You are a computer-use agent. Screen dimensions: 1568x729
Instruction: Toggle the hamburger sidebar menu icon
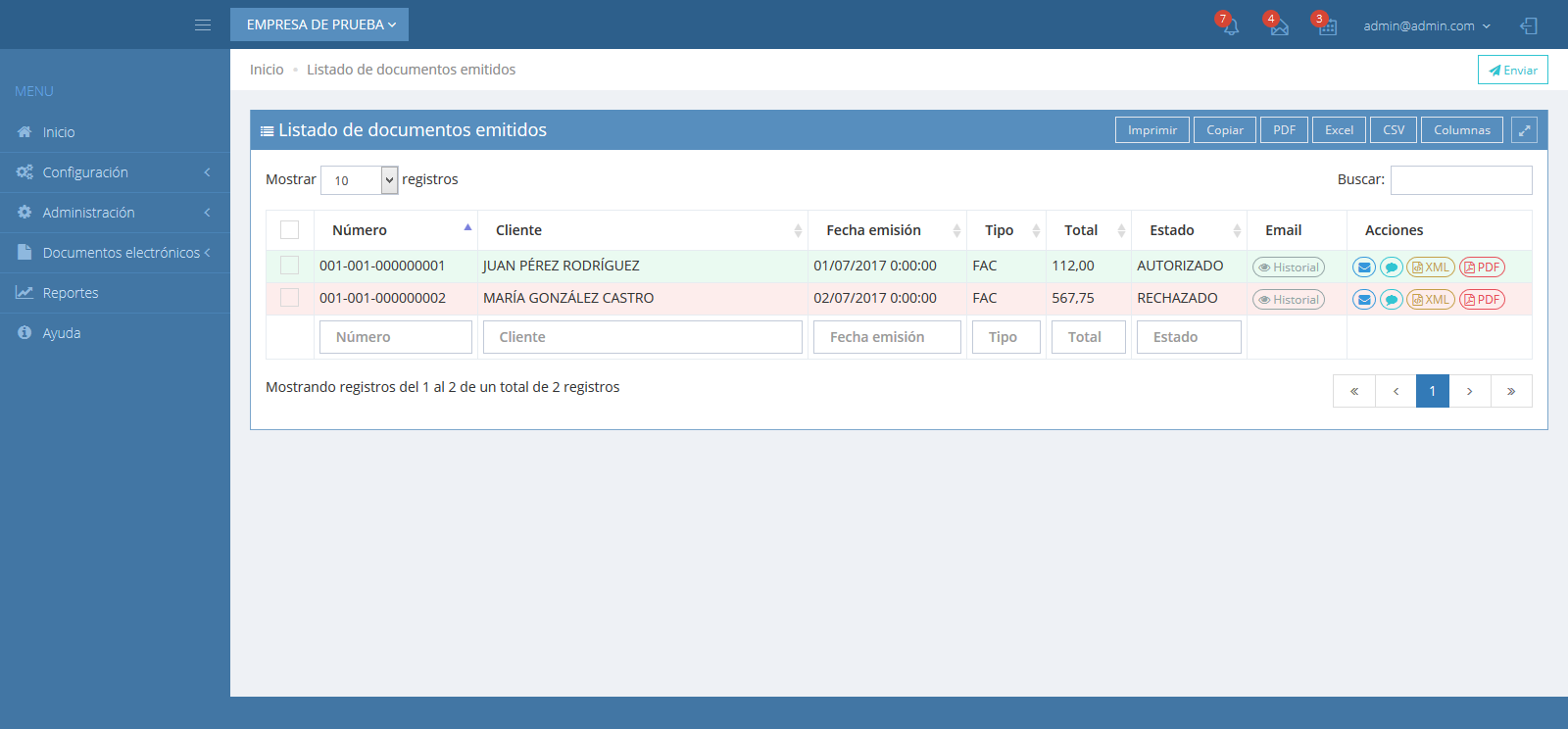pos(203,24)
